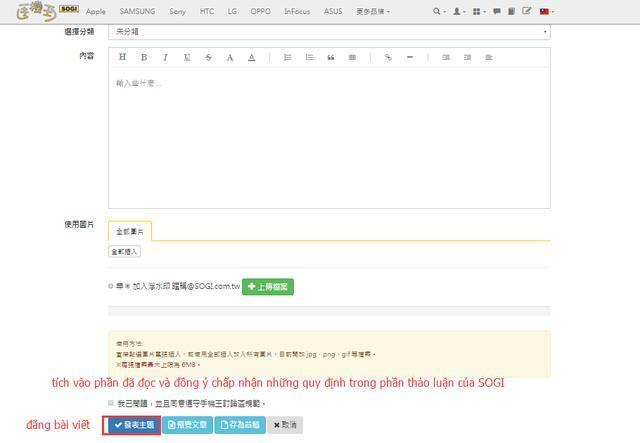Check the agree to SOGI forum rules box
This screenshot has width=640, height=443.
pos(111,403)
